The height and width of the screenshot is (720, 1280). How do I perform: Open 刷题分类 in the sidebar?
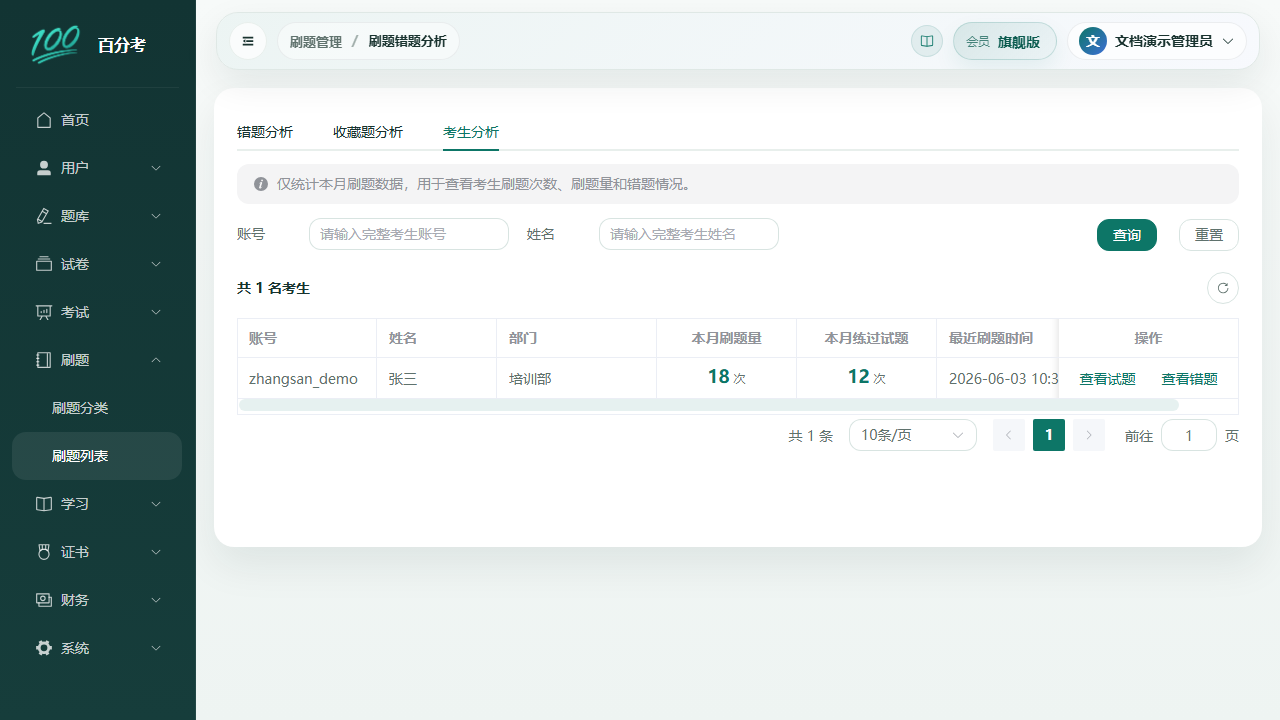(97, 408)
